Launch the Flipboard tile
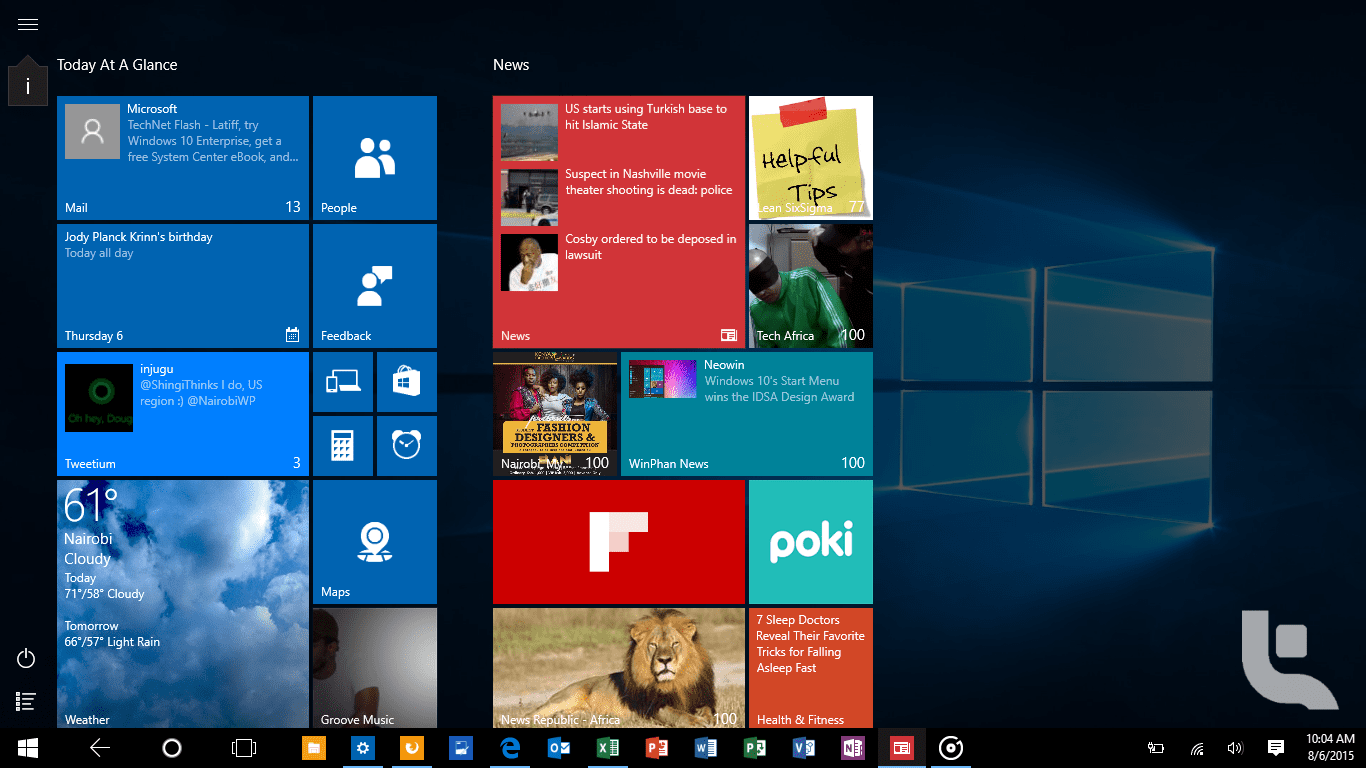This screenshot has width=1366, height=768. click(619, 542)
